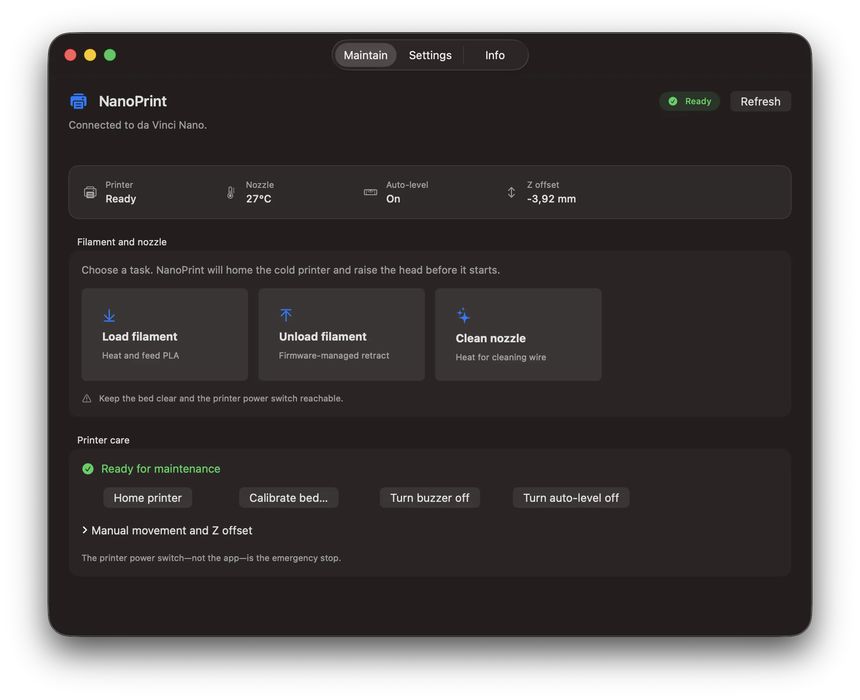Switch to the Settings tab

point(430,55)
